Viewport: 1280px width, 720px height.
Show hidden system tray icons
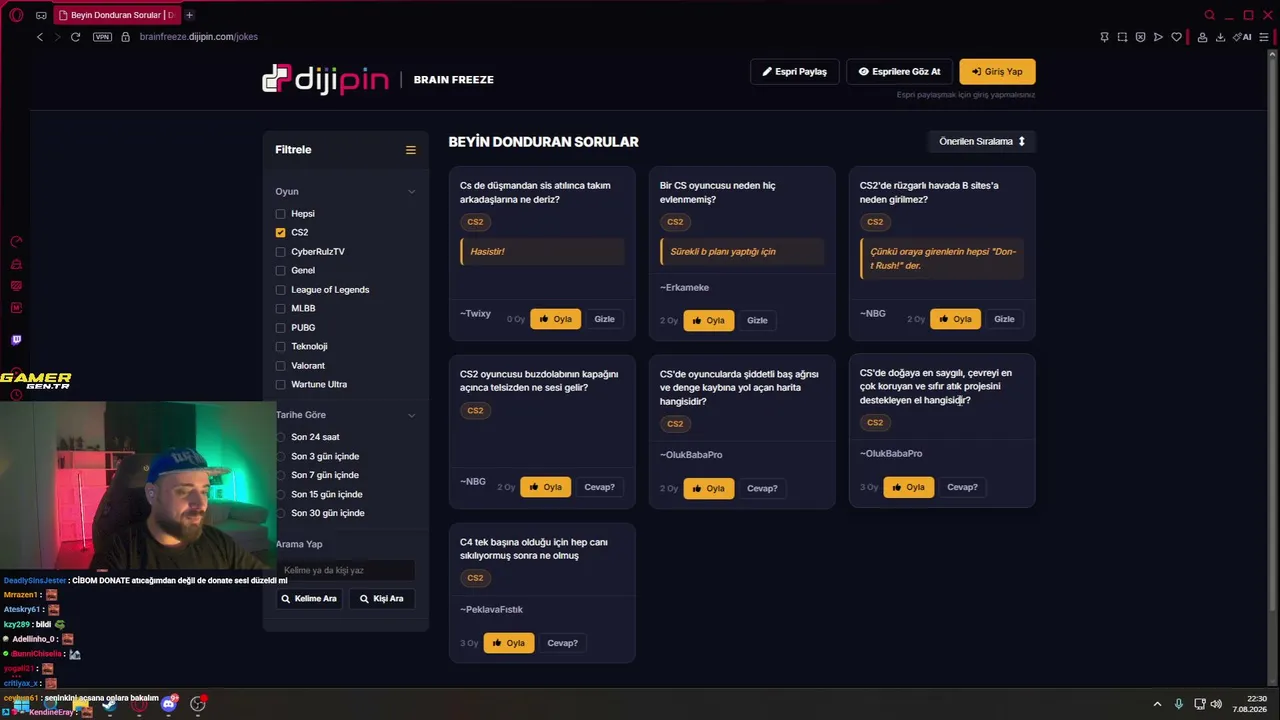[x=1157, y=704]
